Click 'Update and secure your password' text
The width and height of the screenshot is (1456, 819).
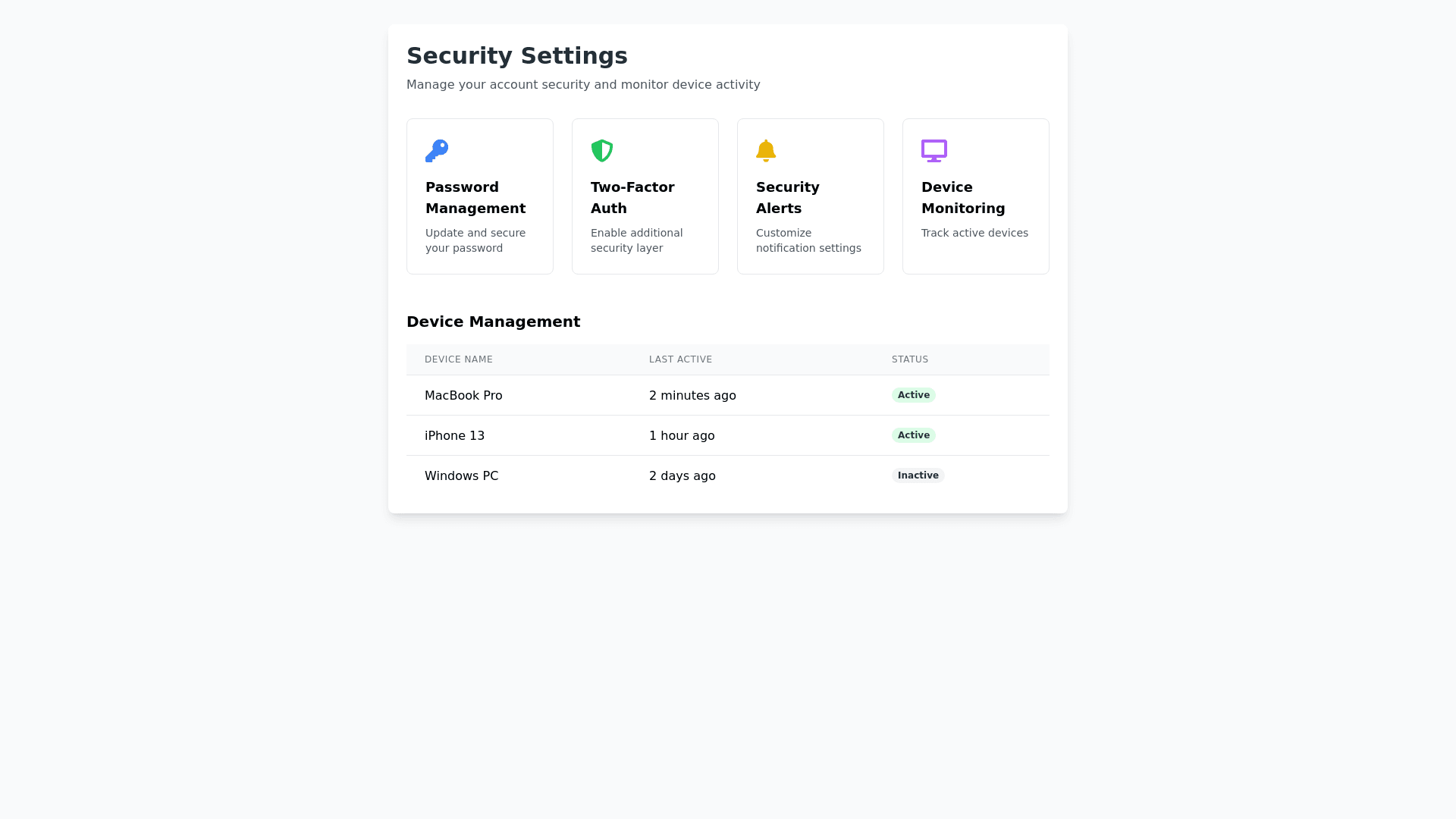(475, 240)
